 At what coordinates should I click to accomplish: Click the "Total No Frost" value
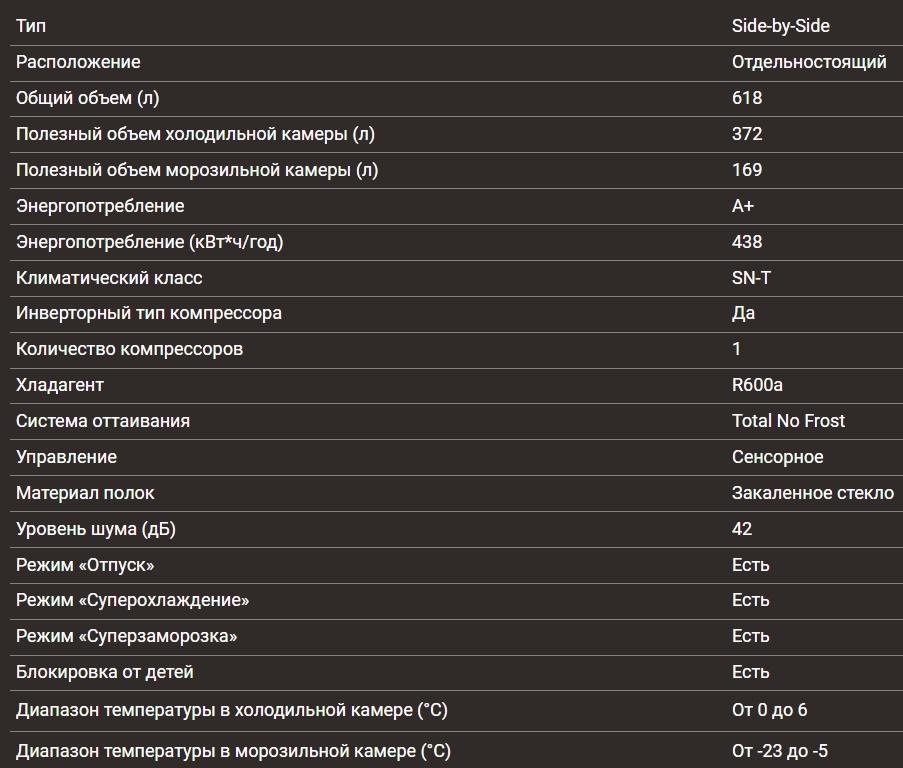coord(788,421)
